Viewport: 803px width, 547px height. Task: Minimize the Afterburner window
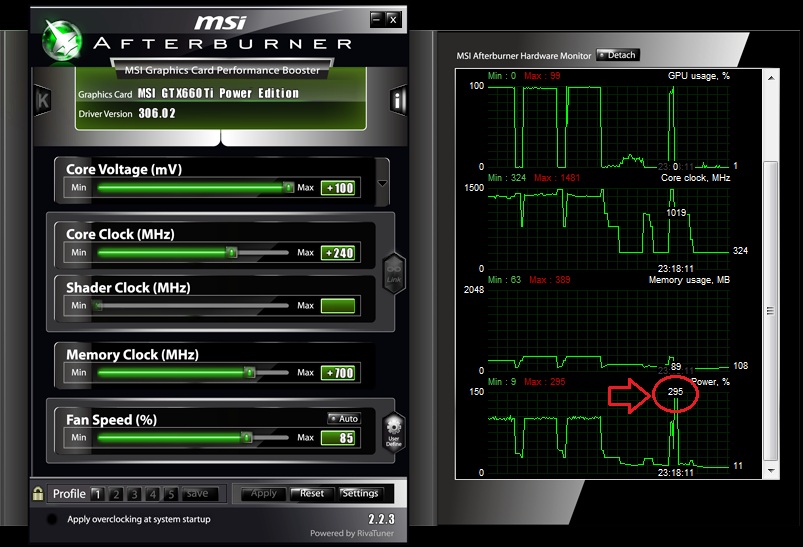[x=376, y=19]
